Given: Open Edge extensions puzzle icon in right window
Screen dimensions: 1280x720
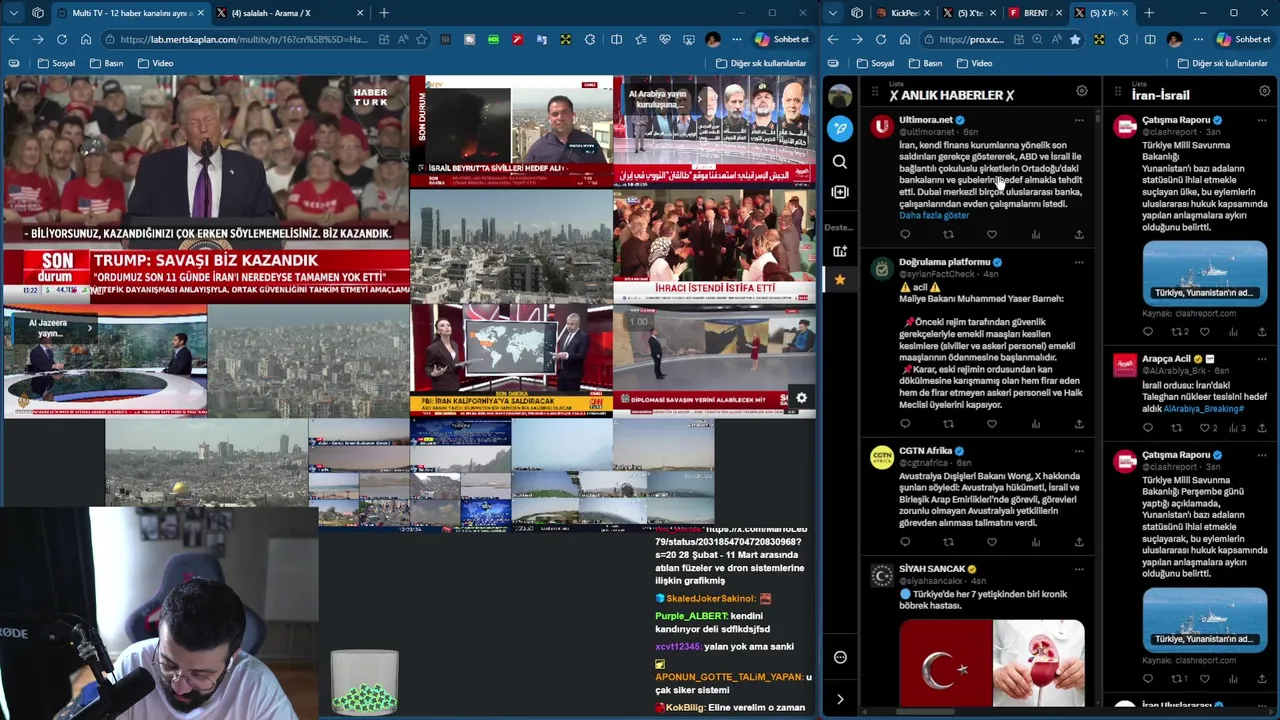Looking at the screenshot, I should 1124,39.
